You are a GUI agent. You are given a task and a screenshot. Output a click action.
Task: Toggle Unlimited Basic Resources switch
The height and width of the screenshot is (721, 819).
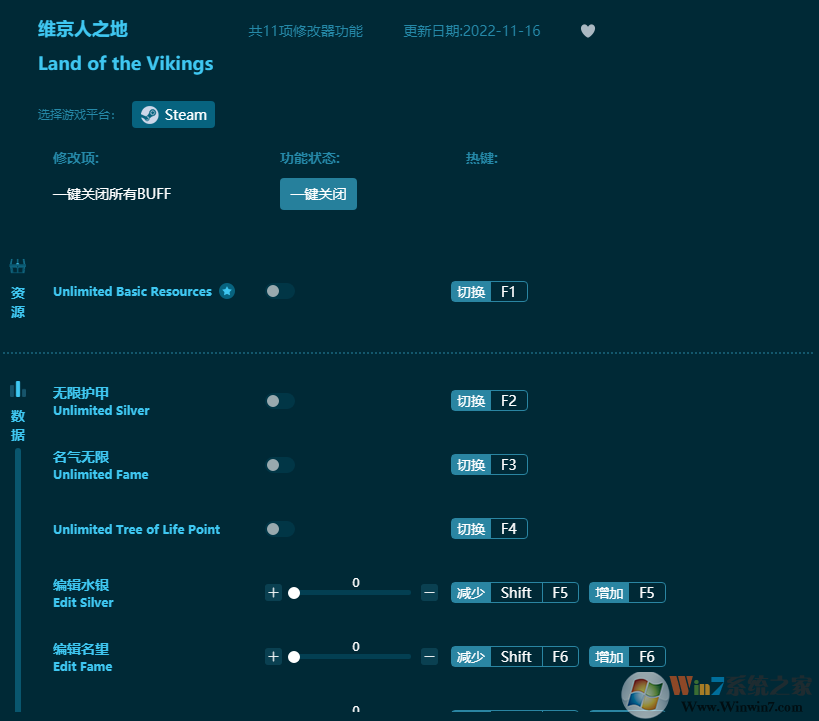tap(280, 291)
